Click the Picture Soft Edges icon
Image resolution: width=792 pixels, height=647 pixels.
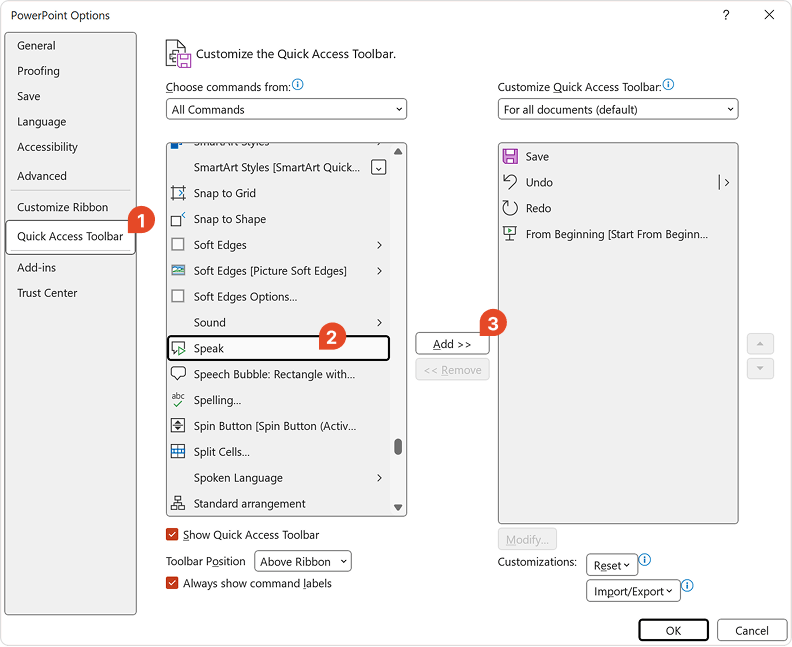click(x=178, y=270)
